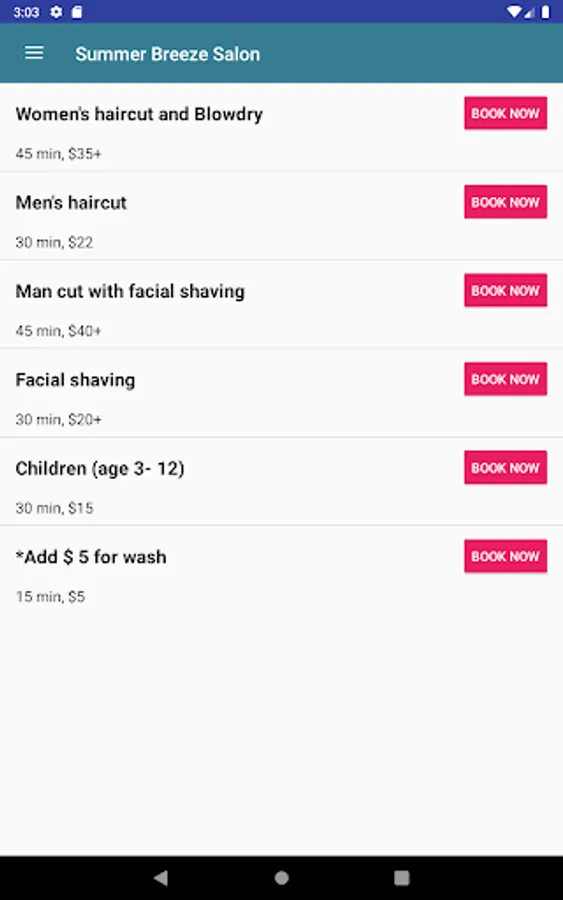Select the Men's haircut service title
This screenshot has height=900, width=563.
(x=71, y=203)
